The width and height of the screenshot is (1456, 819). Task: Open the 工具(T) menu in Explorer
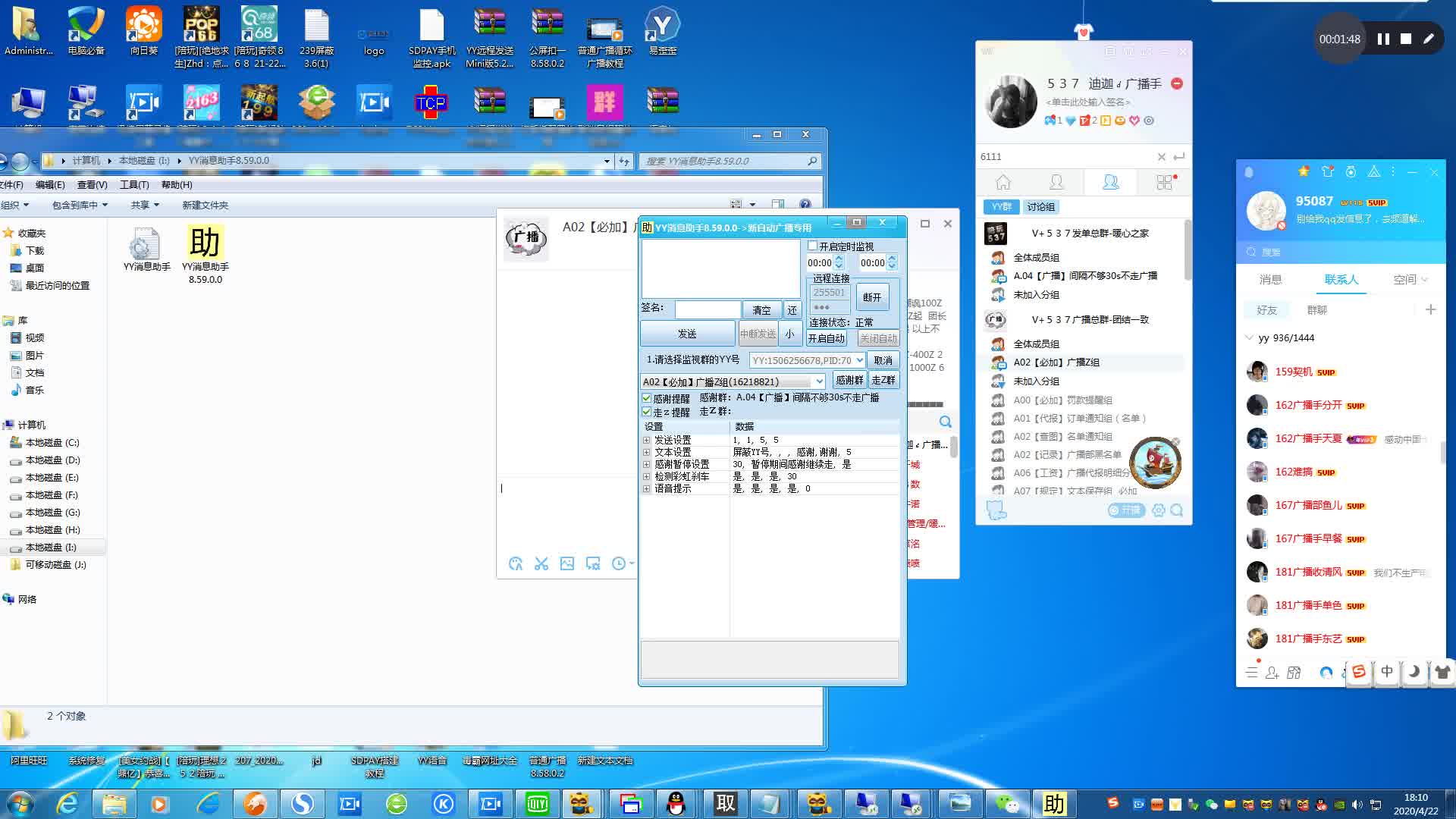point(134,185)
